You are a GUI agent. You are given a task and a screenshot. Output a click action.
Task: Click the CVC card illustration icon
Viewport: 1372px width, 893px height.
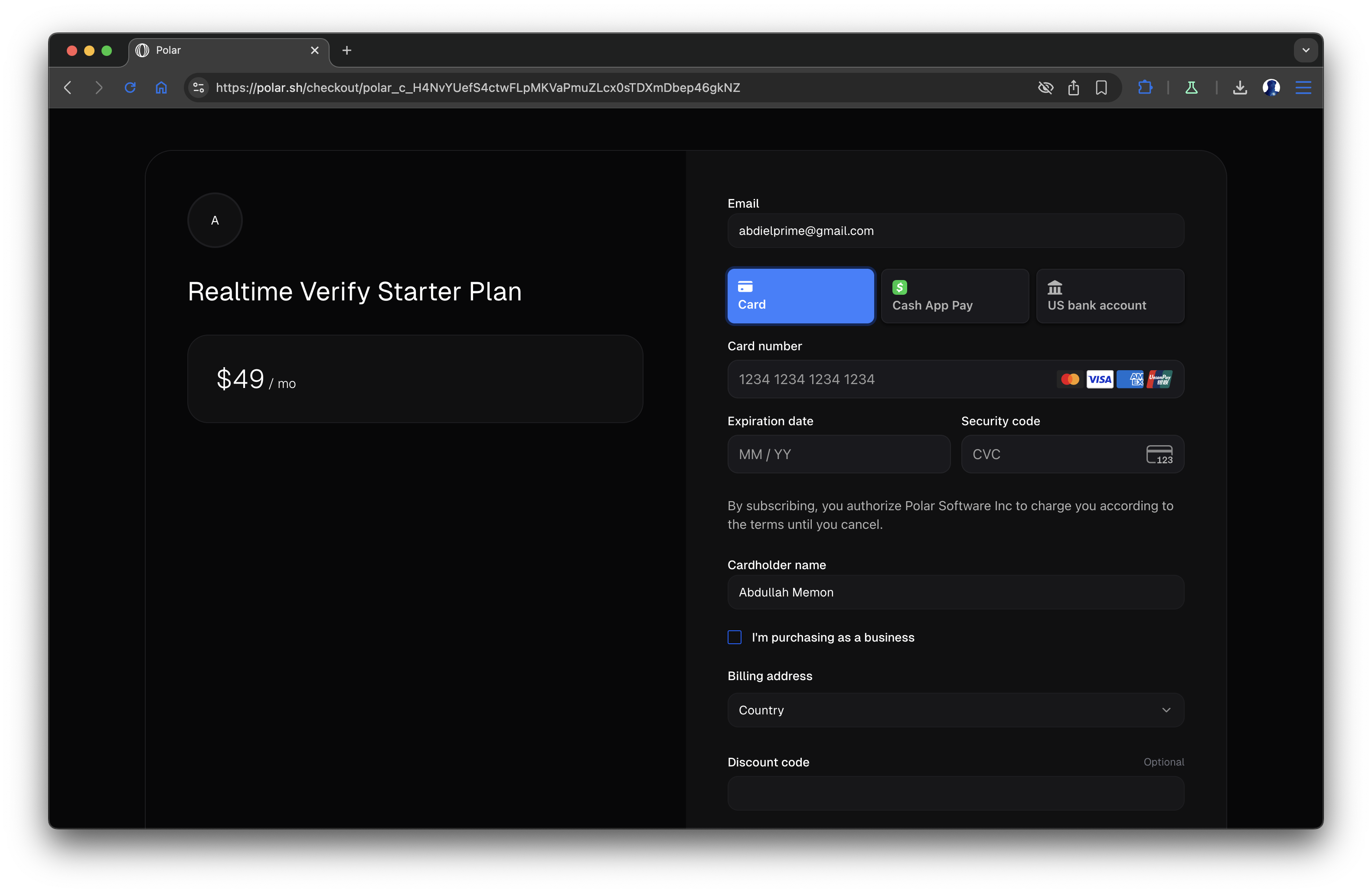[1160, 454]
